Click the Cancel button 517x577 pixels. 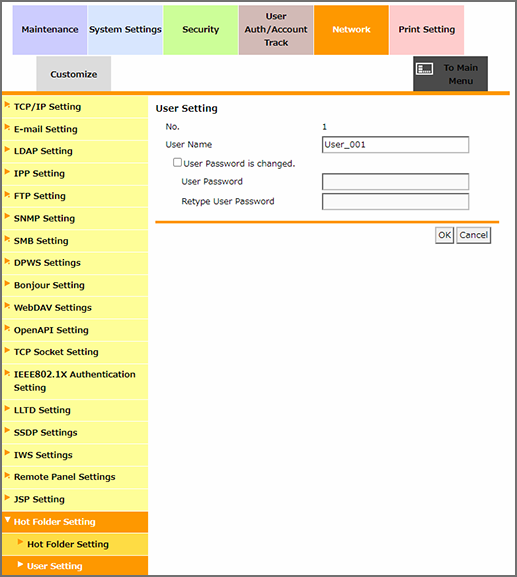click(x=474, y=235)
